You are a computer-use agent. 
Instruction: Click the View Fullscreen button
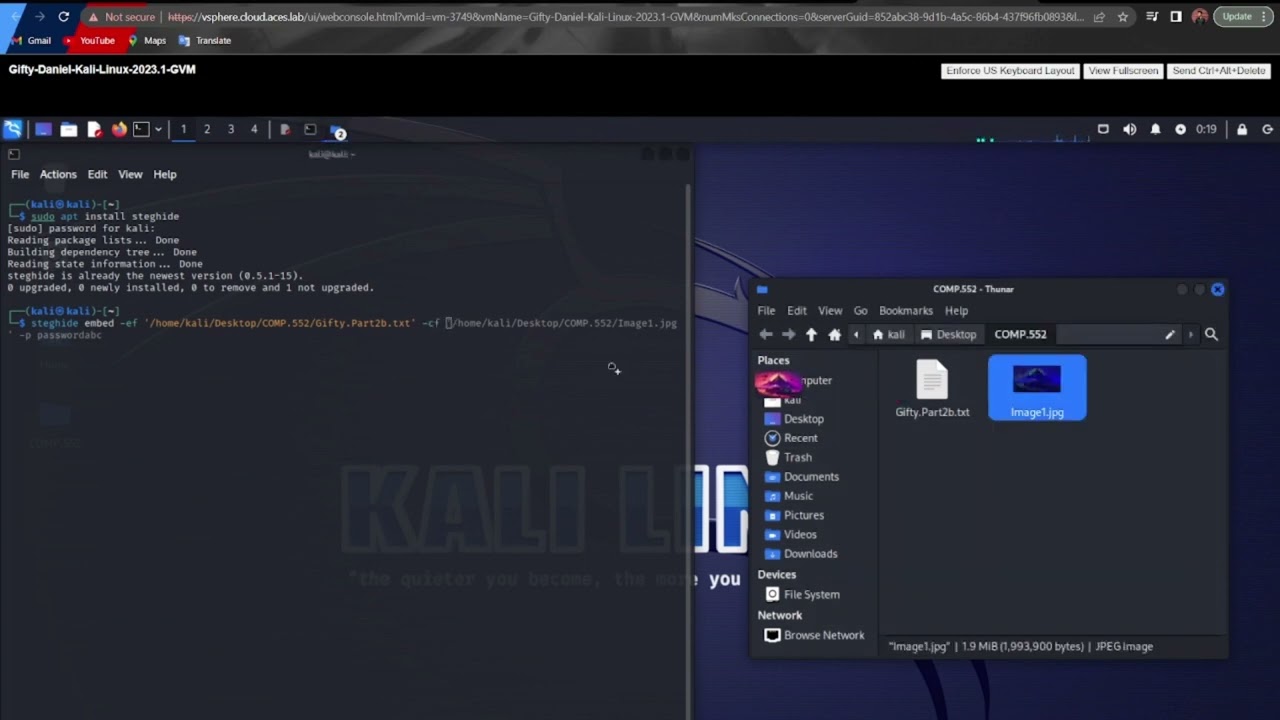pos(1123,71)
